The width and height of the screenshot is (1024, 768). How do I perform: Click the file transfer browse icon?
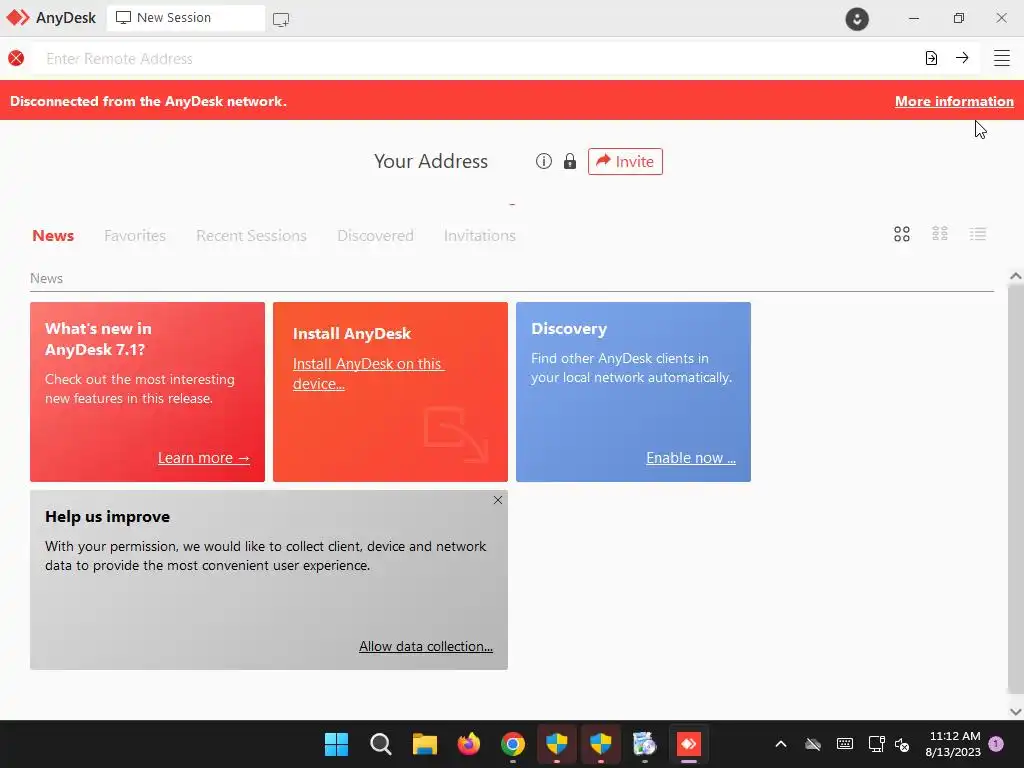[931, 58]
